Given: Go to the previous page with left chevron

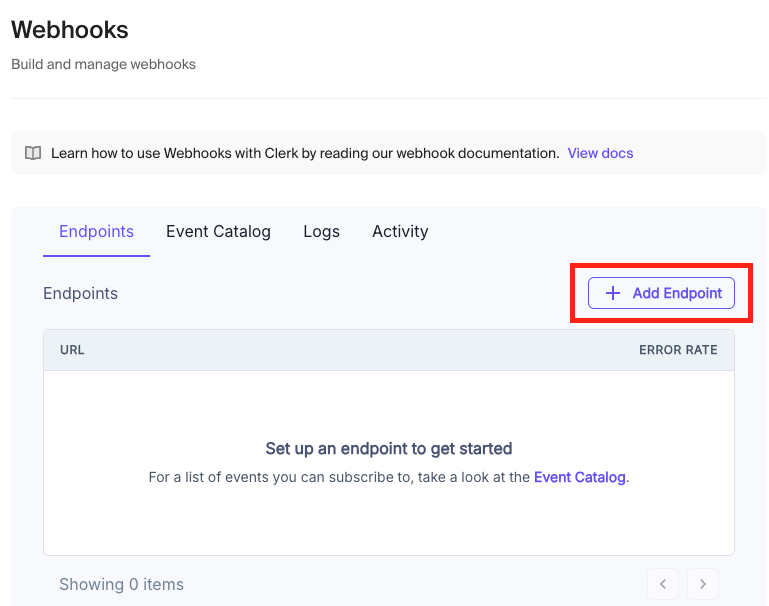Looking at the screenshot, I should (663, 584).
